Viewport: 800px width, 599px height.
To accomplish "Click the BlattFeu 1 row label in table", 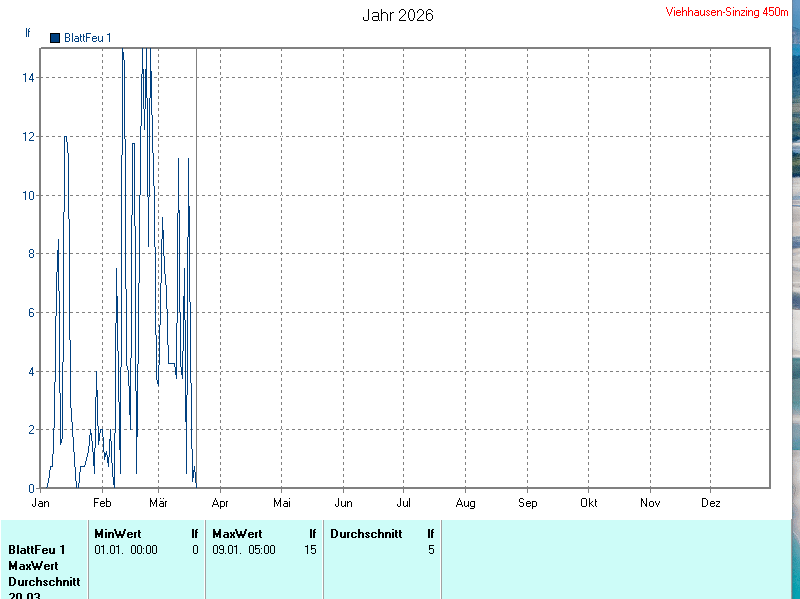I will coord(37,550).
